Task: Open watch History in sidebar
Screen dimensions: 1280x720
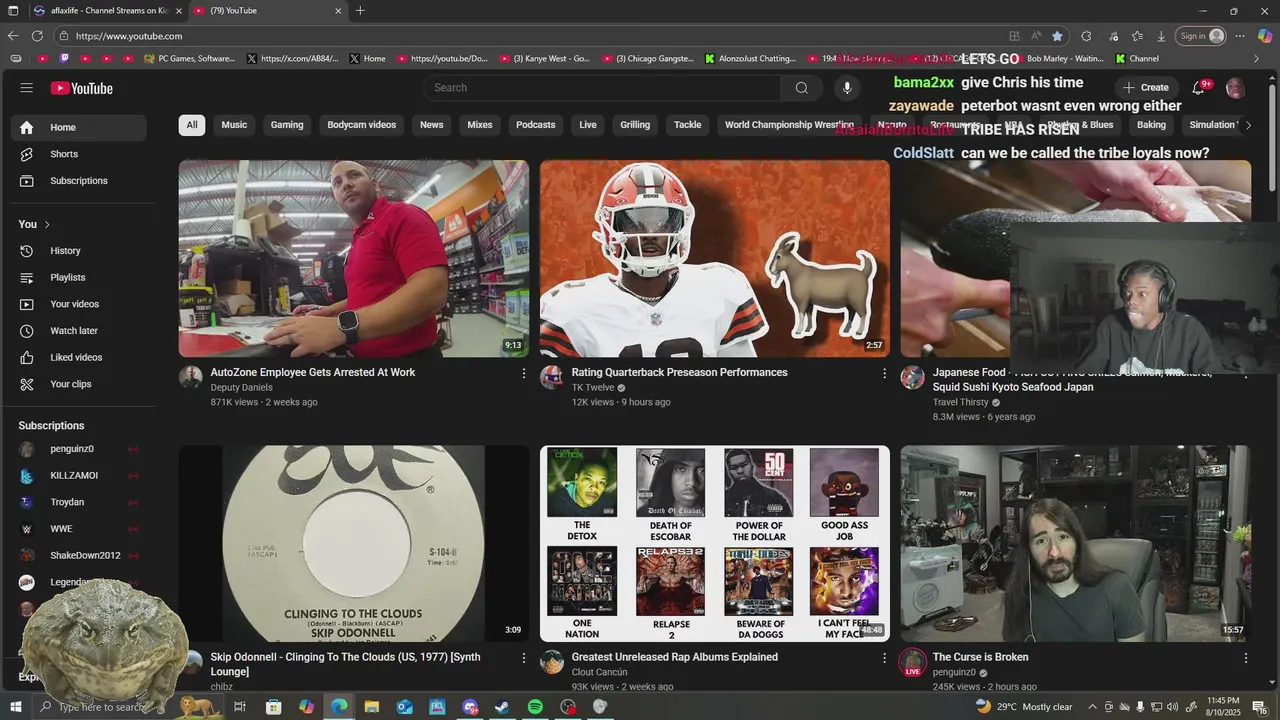Action: click(79, 251)
